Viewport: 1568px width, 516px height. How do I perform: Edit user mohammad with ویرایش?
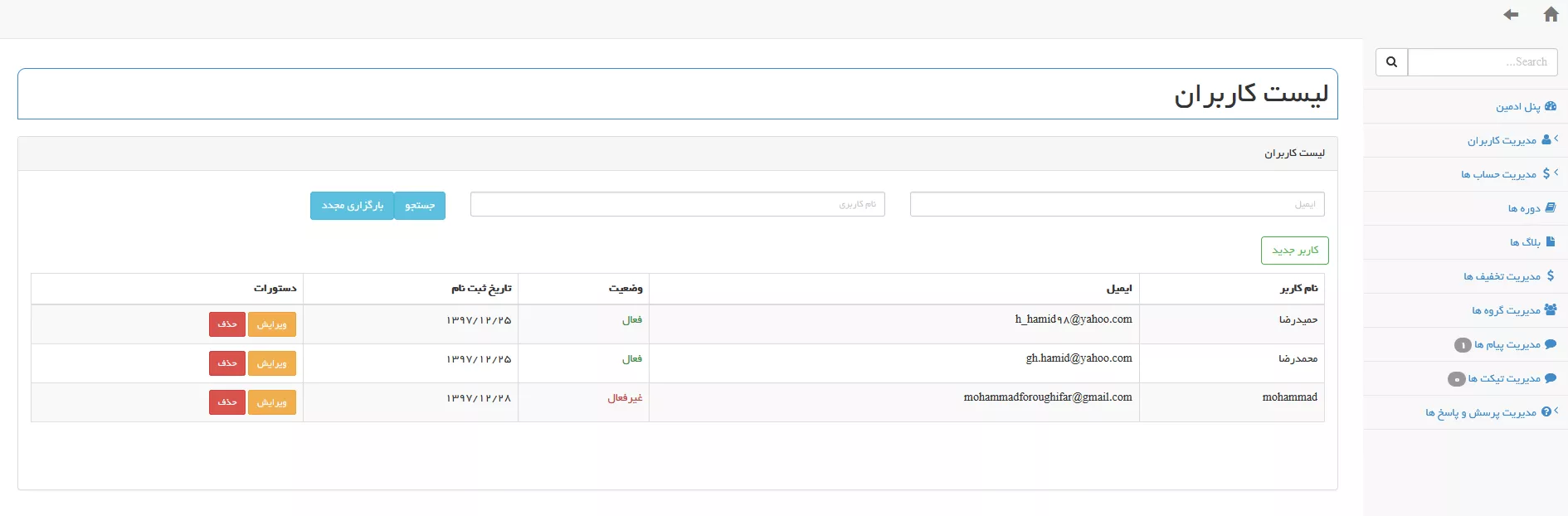(272, 402)
